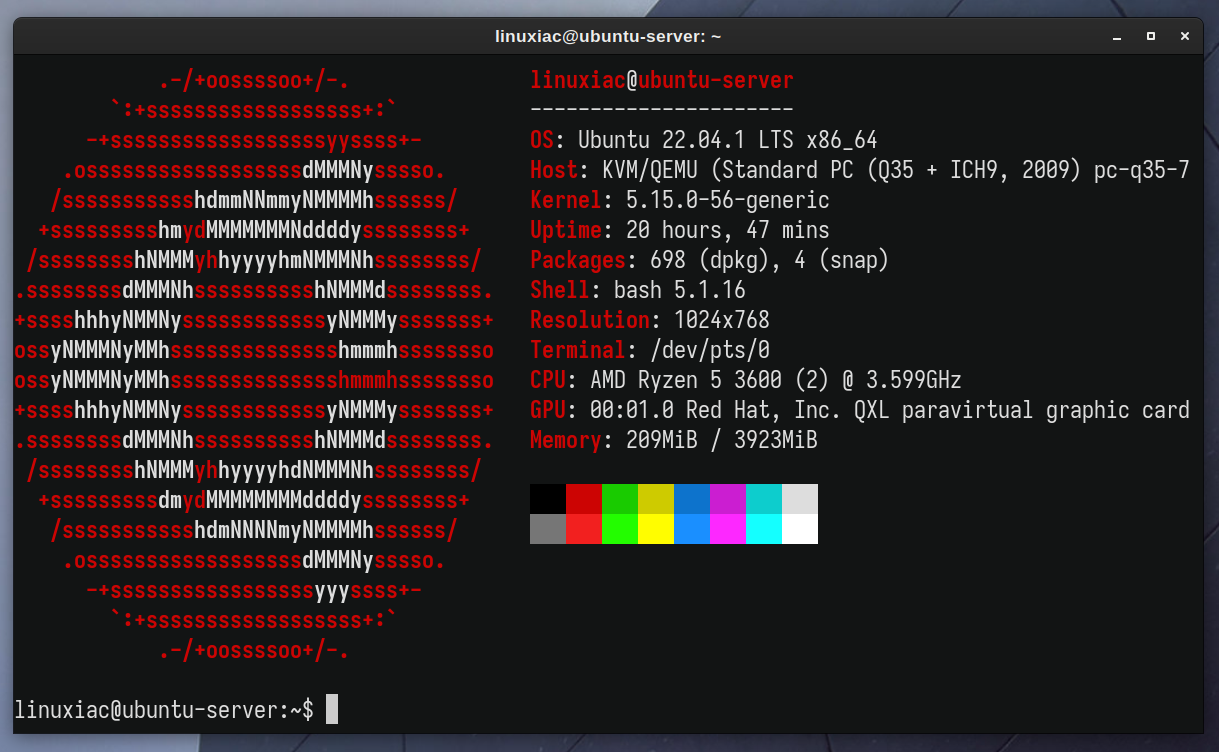
Task: Click the Resolution line 1024x768
Action: (x=650, y=320)
